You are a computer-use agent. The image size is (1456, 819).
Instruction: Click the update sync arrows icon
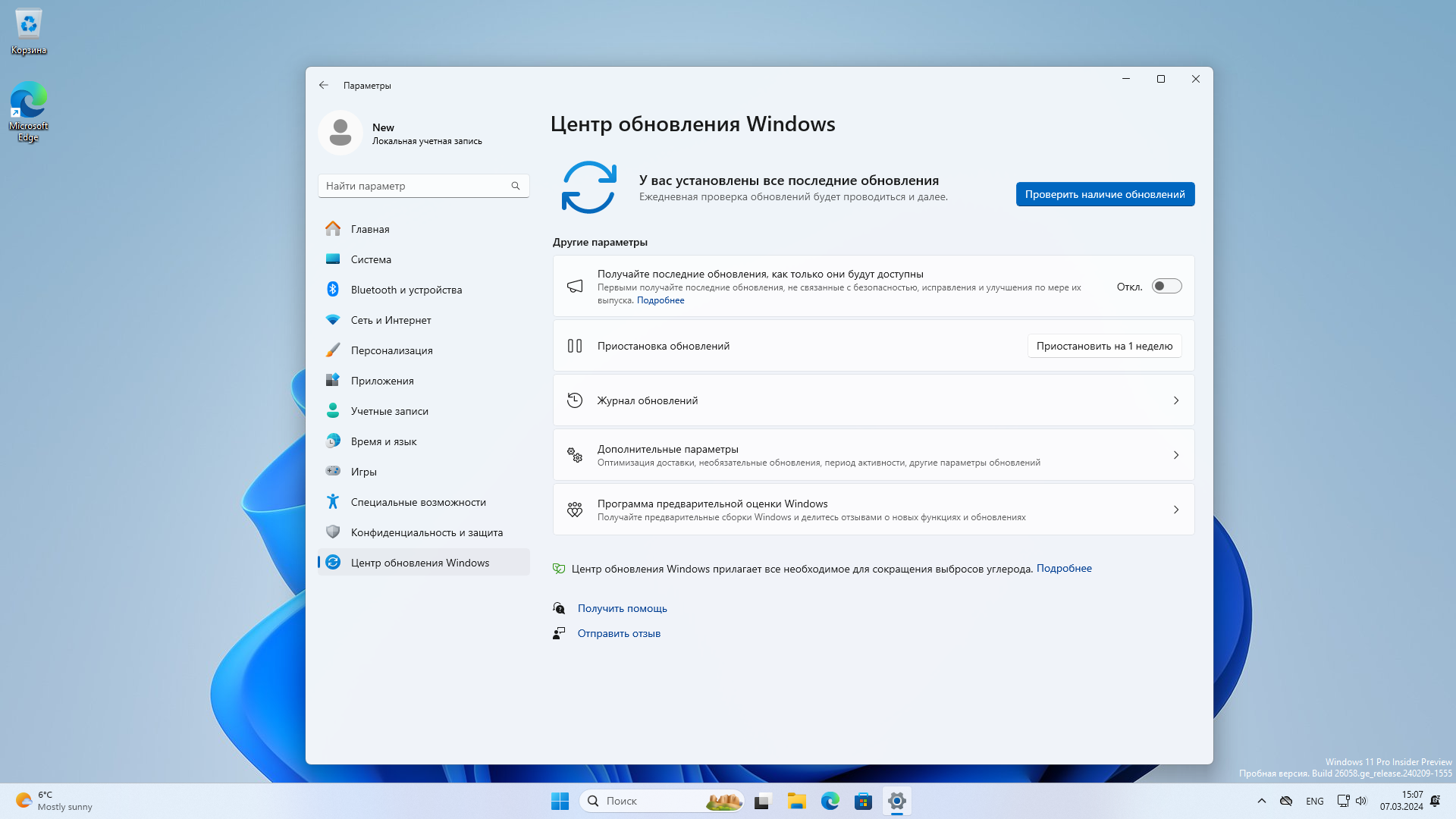coord(588,187)
